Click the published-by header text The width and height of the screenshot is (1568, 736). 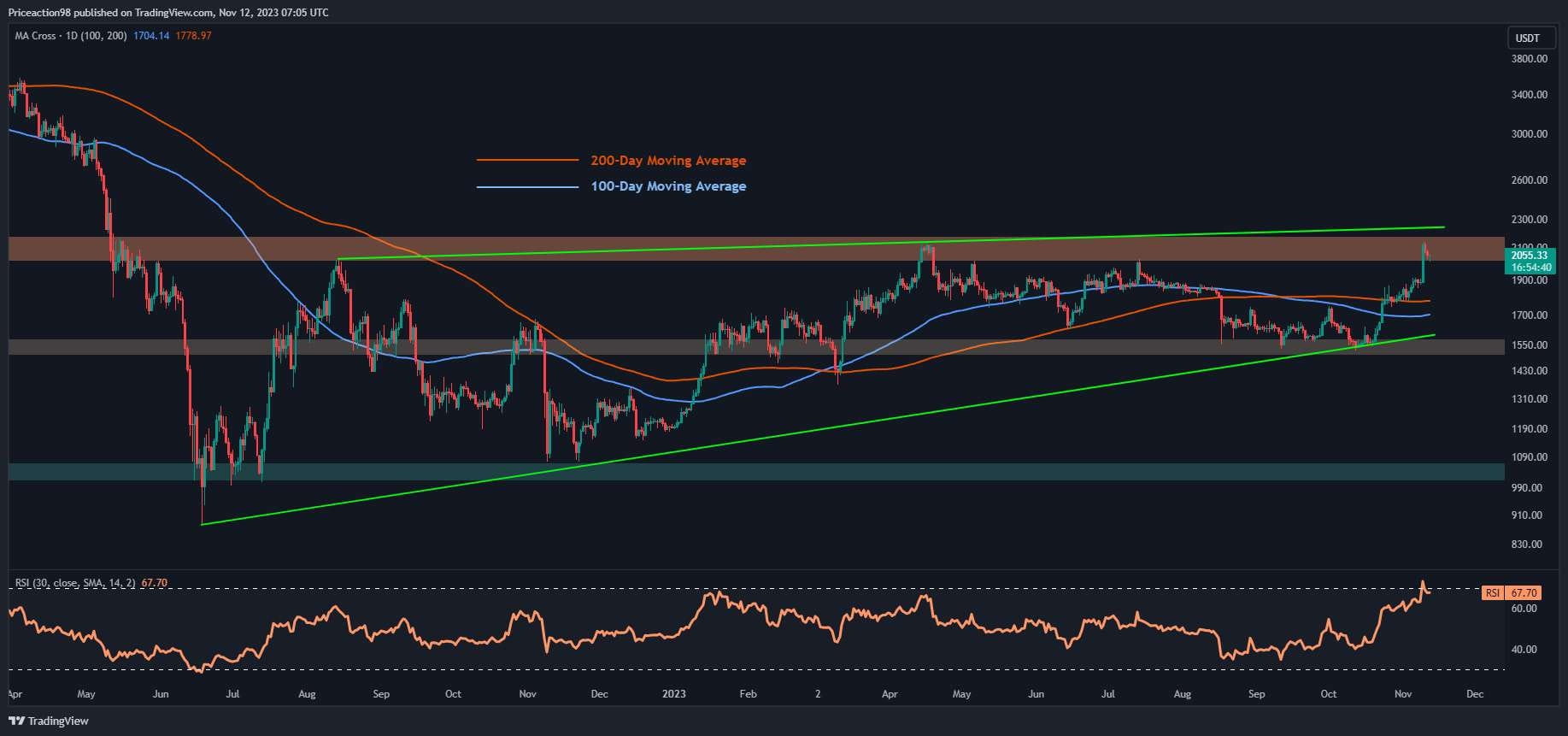pyautogui.click(x=168, y=13)
